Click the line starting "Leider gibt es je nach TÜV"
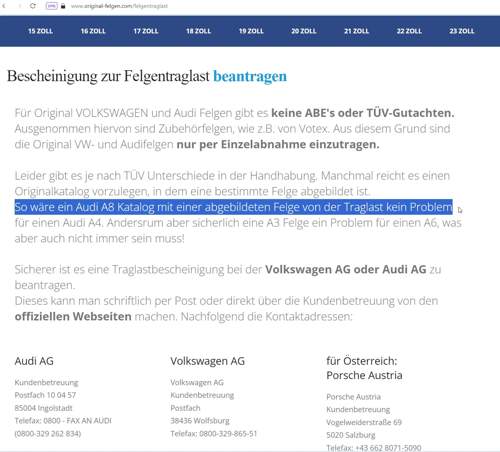Screen dimensions: 500x452 [x=232, y=176]
